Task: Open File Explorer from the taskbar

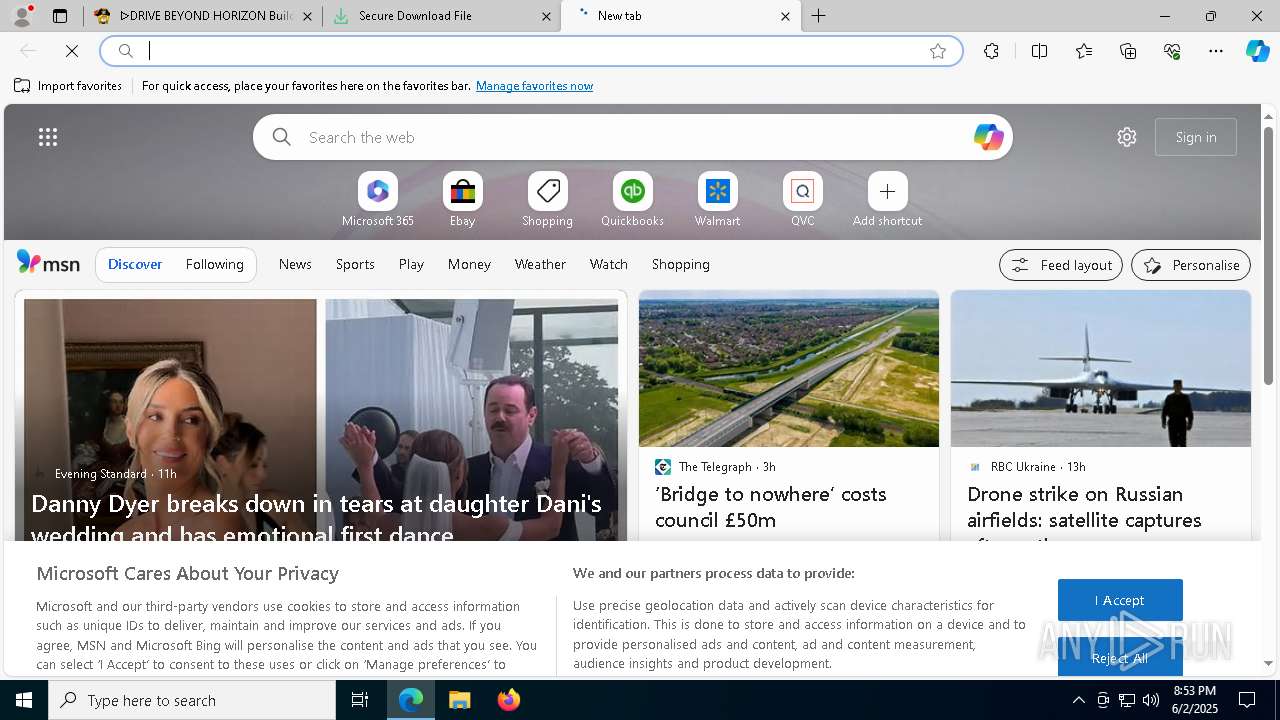Action: (x=459, y=700)
